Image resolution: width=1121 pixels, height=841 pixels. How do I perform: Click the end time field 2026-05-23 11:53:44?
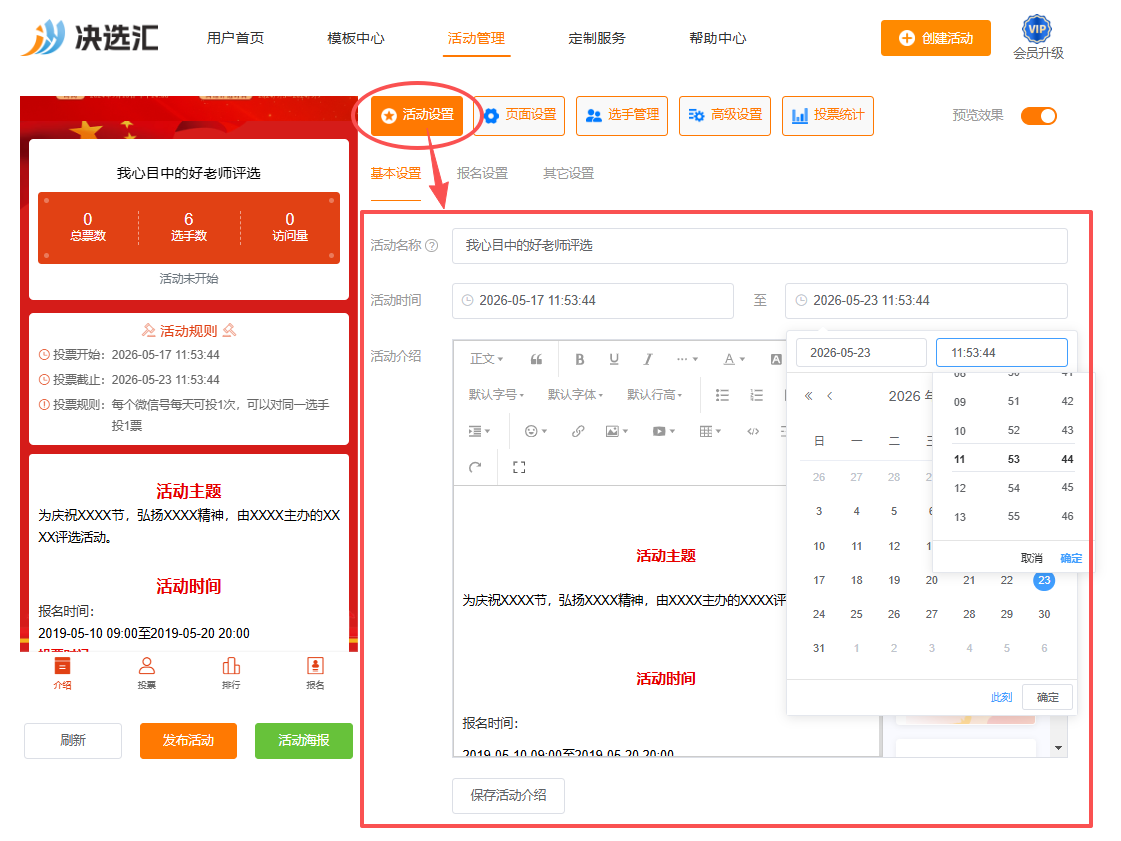(x=926, y=301)
